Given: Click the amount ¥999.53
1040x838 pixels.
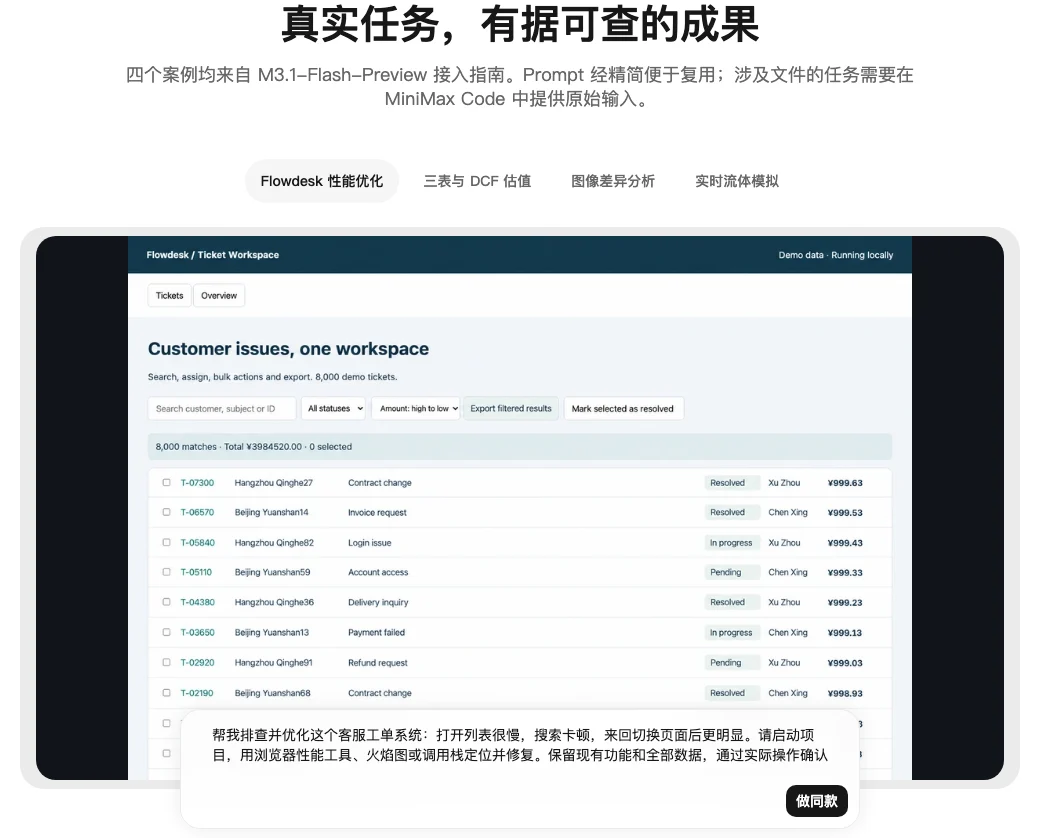Looking at the screenshot, I should [x=845, y=512].
